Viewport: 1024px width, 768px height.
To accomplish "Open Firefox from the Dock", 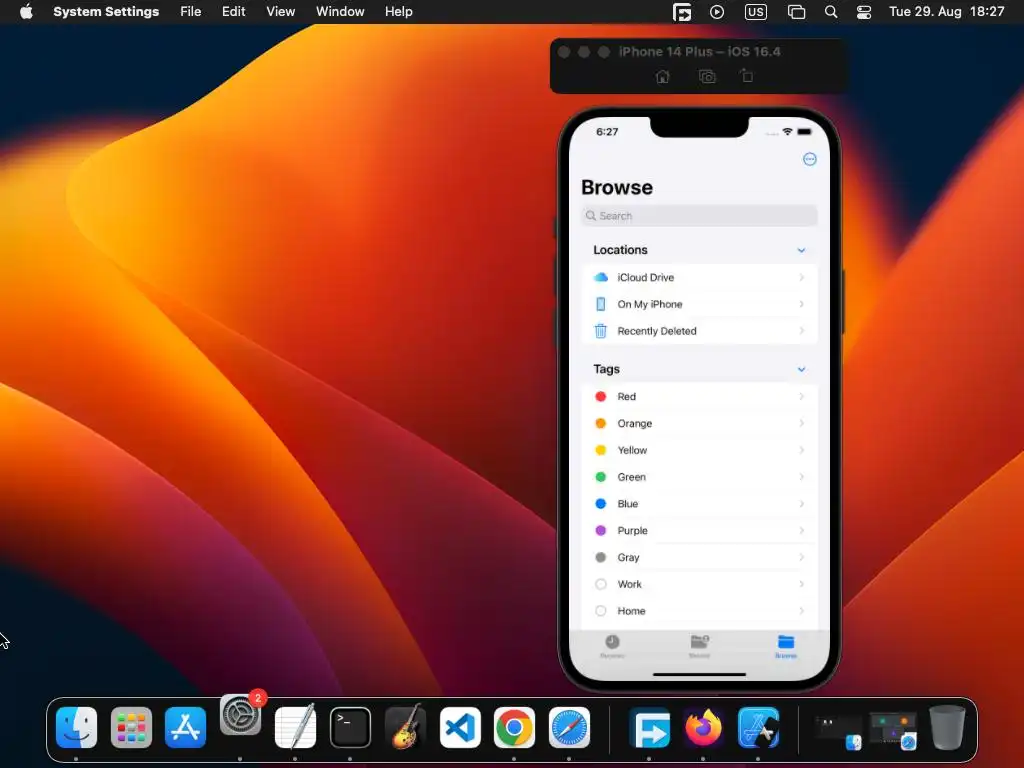I will pos(703,728).
